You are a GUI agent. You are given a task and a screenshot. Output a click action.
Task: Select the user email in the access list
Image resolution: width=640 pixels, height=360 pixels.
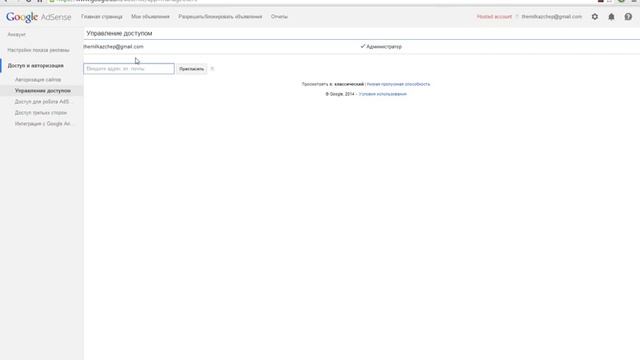[x=113, y=47]
